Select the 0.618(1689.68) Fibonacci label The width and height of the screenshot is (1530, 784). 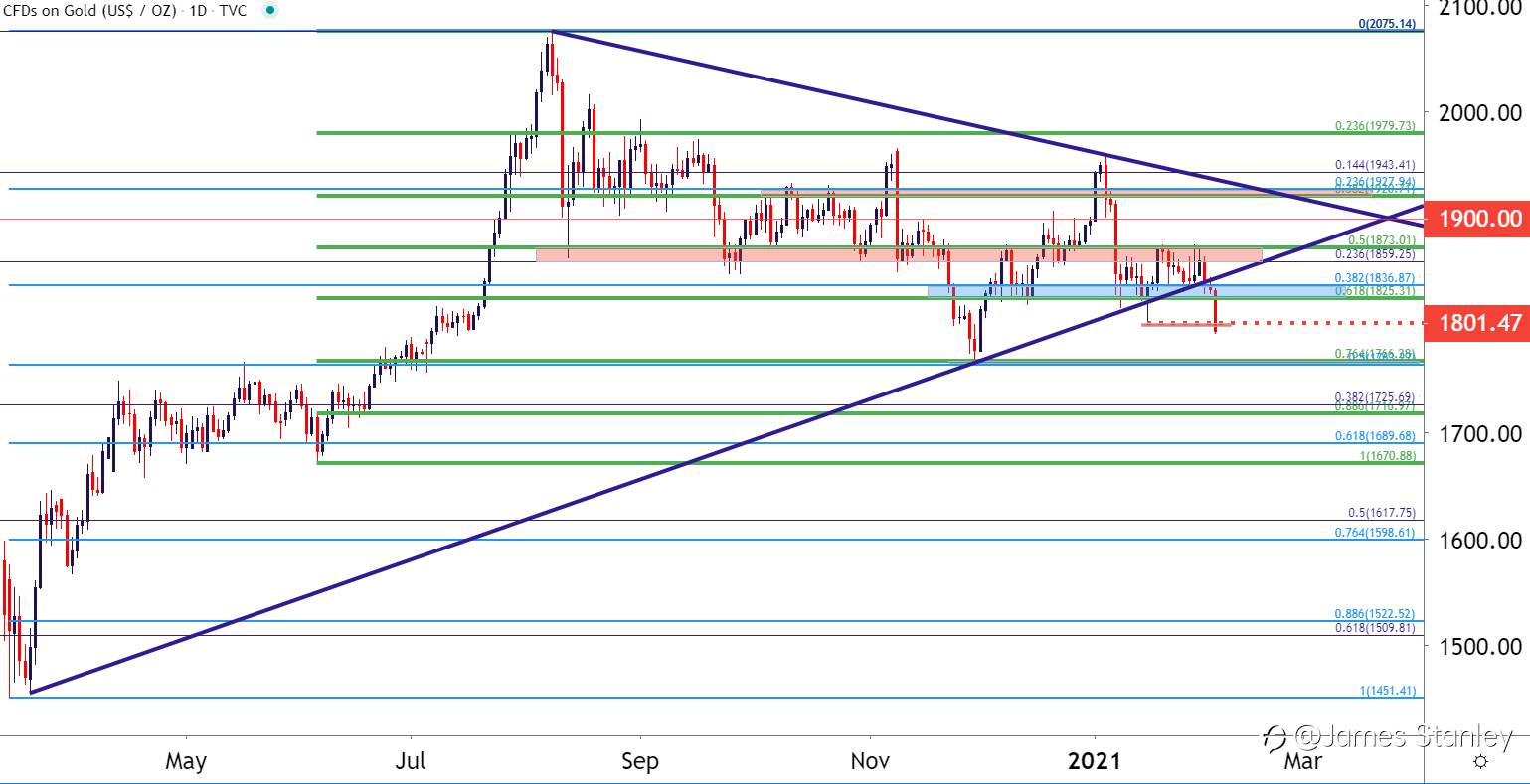(x=1374, y=436)
